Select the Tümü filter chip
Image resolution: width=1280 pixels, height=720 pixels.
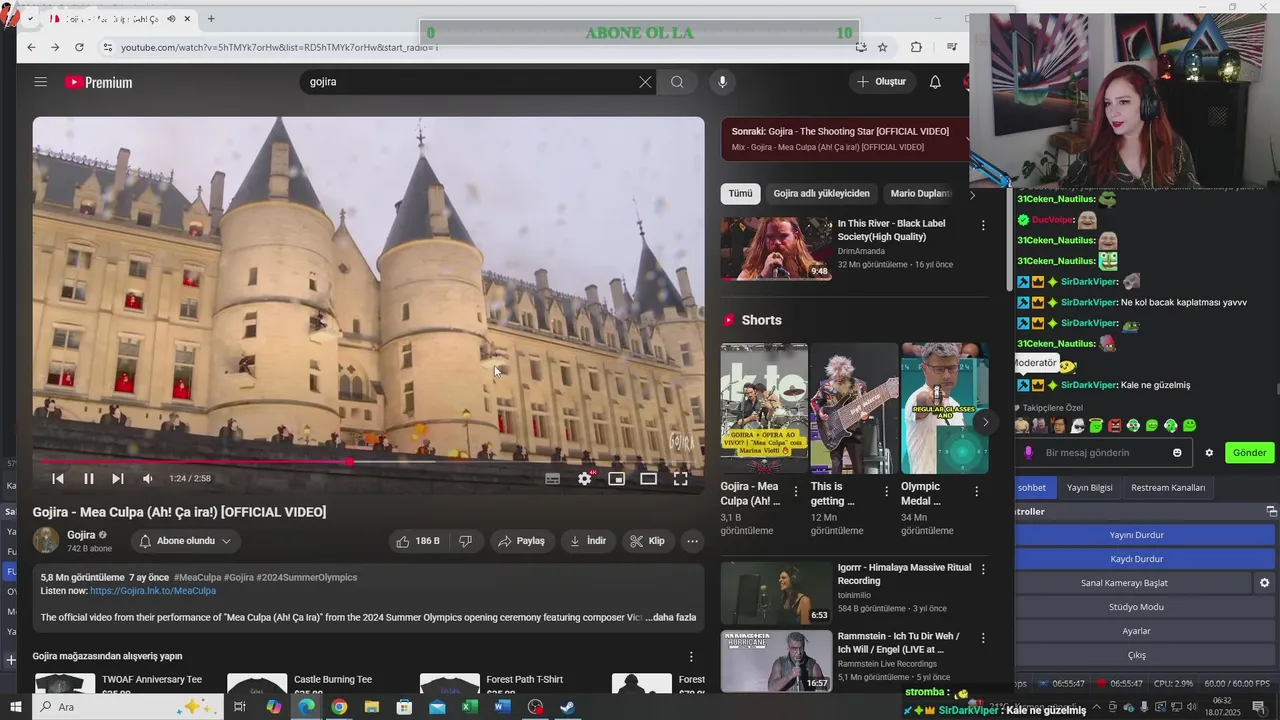click(740, 194)
